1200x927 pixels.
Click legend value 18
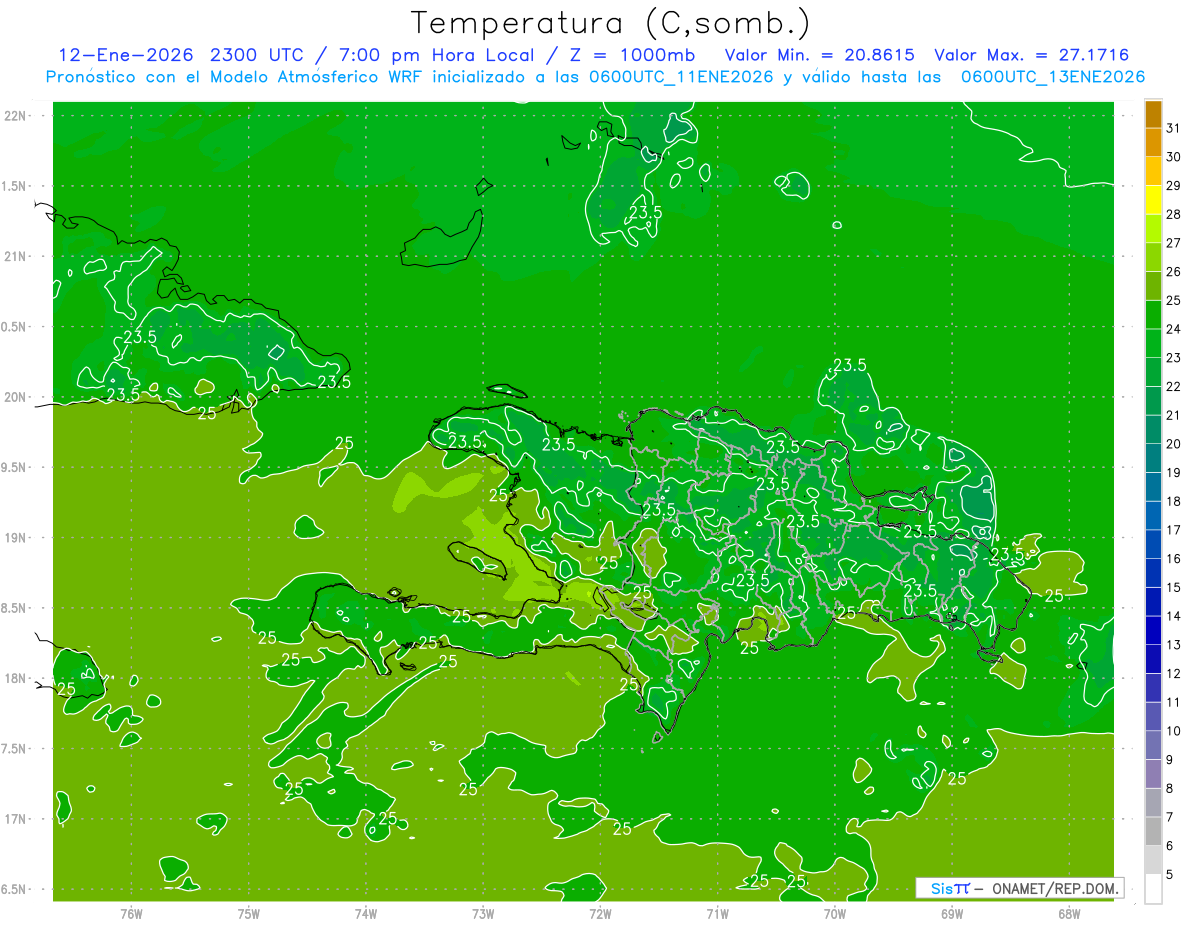coord(1174,501)
